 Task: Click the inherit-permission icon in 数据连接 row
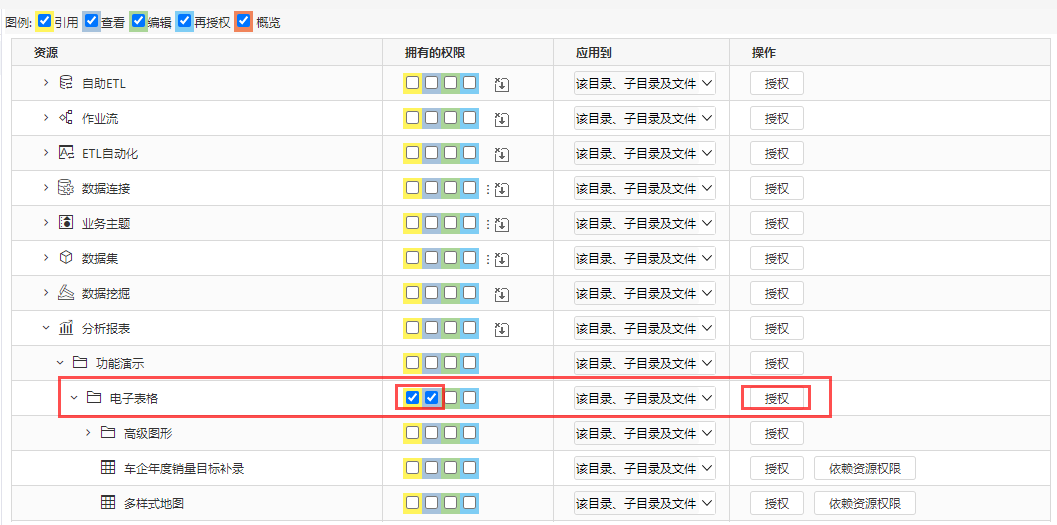point(502,190)
